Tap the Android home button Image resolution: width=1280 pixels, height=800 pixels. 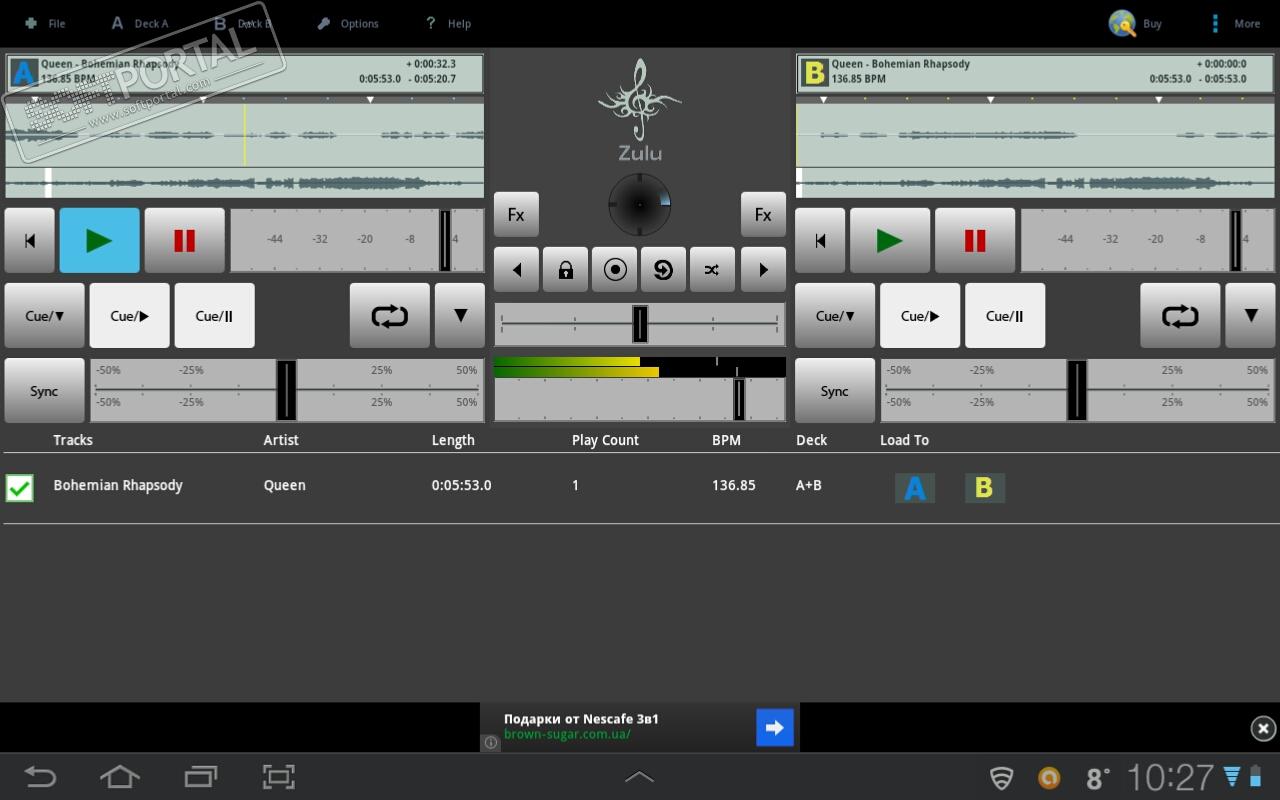[x=119, y=777]
